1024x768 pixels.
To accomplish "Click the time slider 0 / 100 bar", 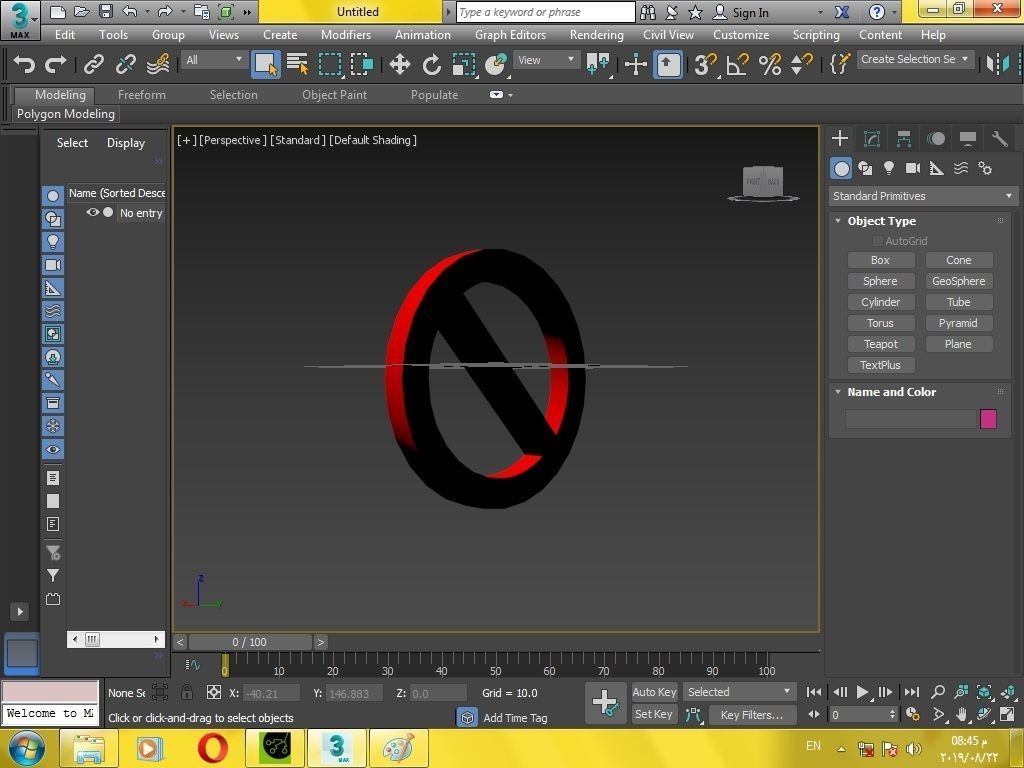I will [x=249, y=642].
